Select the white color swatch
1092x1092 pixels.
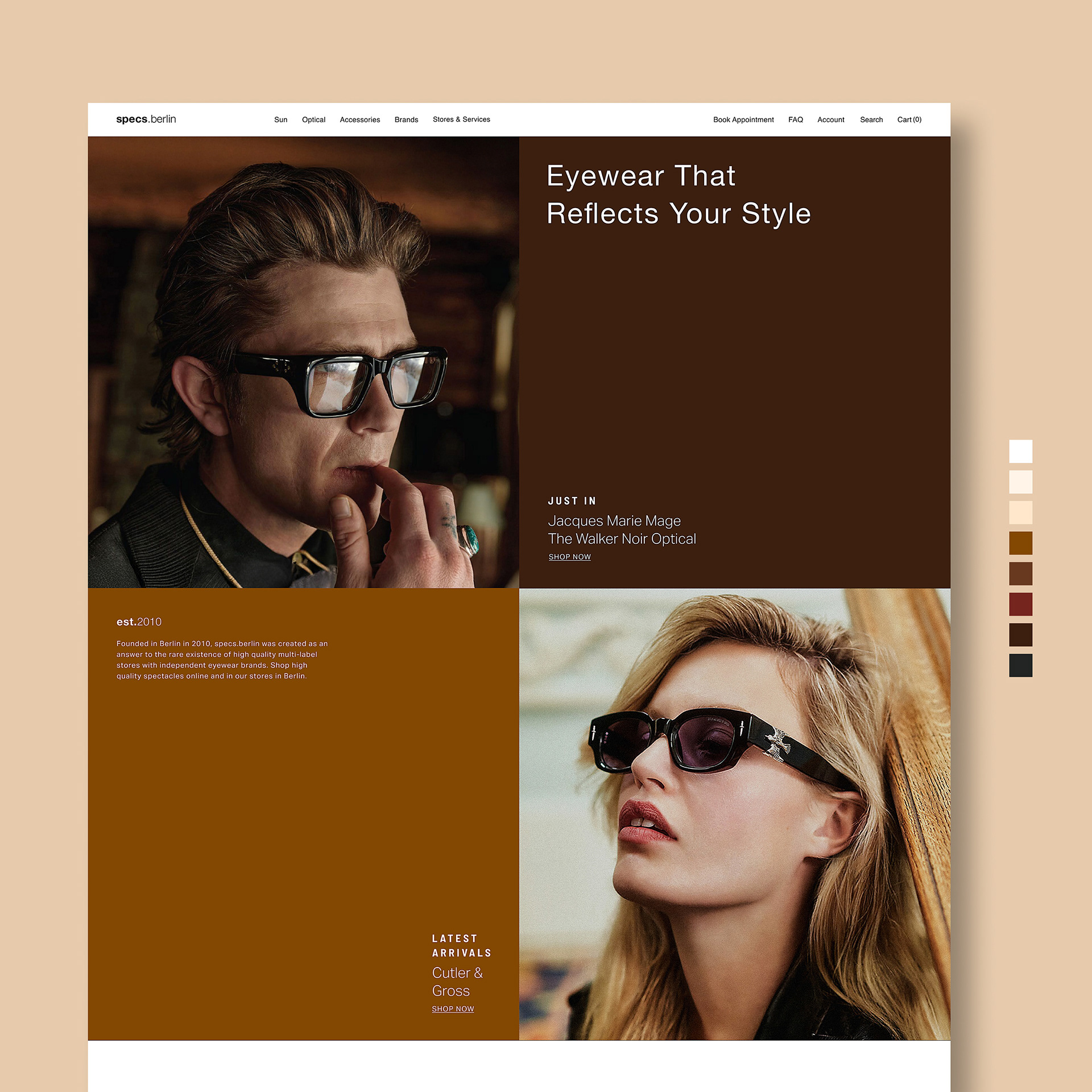click(1020, 452)
